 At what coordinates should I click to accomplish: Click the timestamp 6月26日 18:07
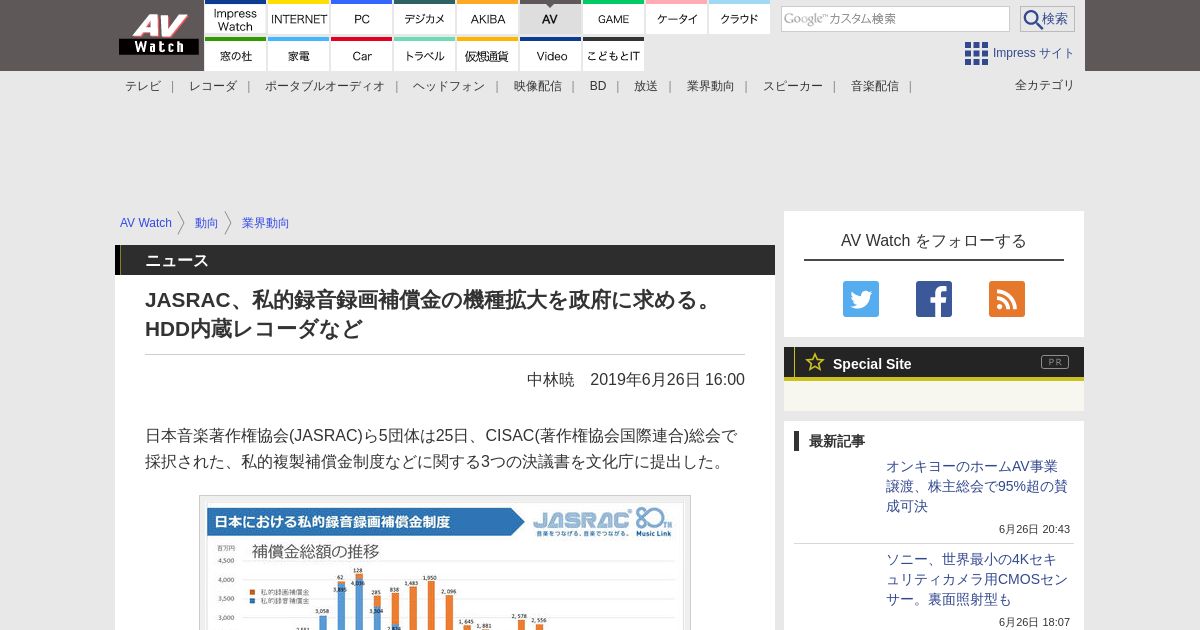(1034, 622)
